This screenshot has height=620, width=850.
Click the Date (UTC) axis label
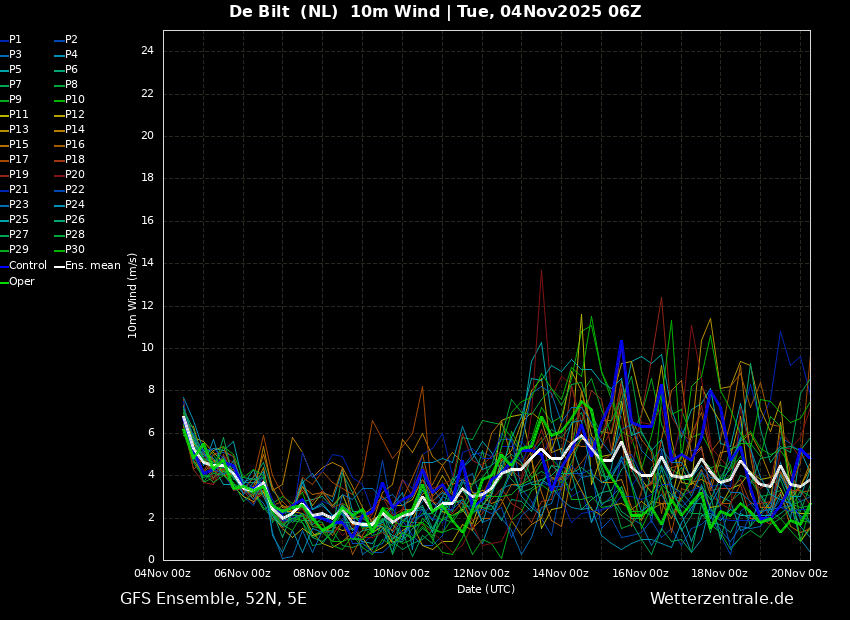coord(486,589)
